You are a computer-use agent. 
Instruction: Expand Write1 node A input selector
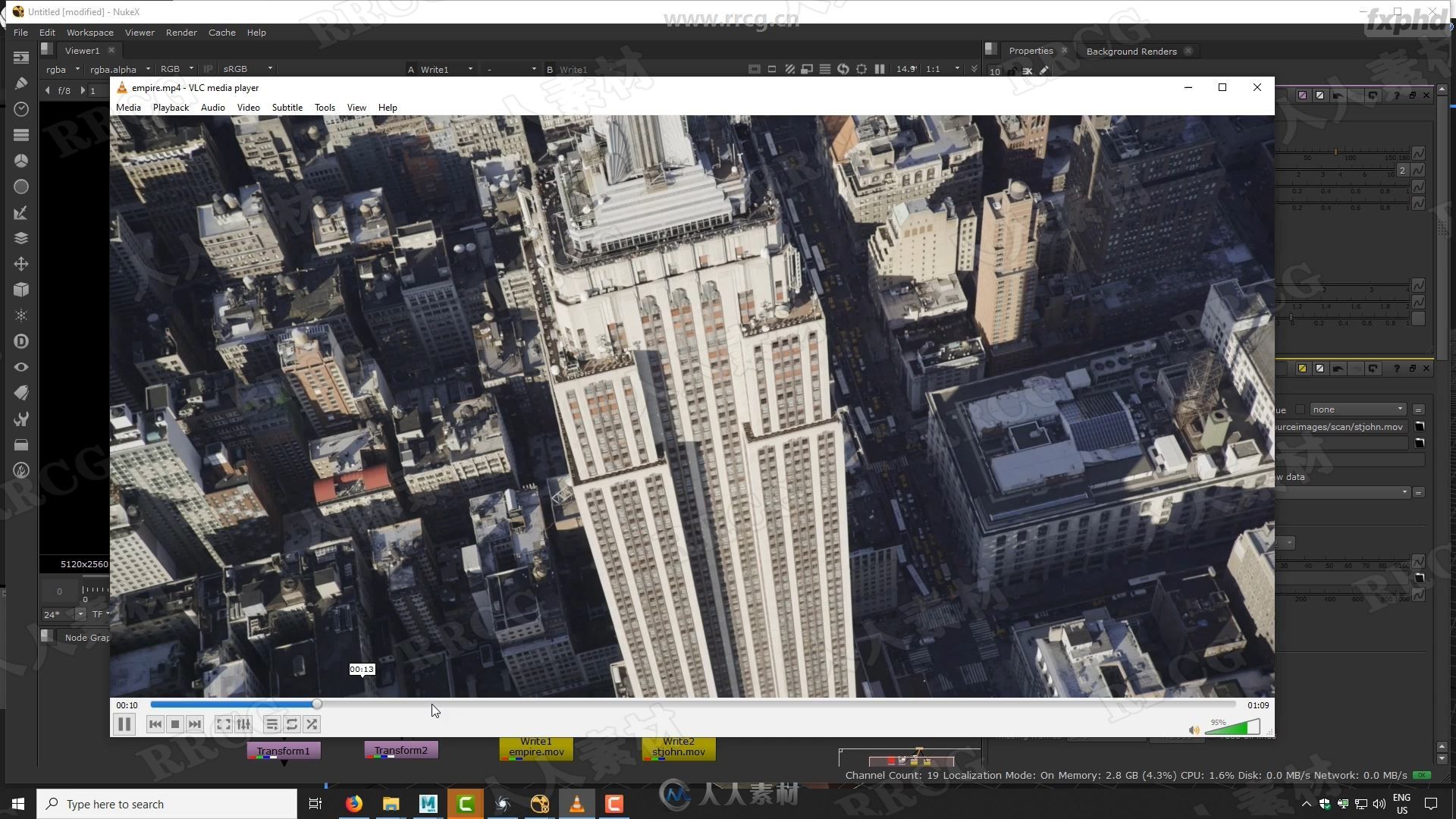(470, 69)
